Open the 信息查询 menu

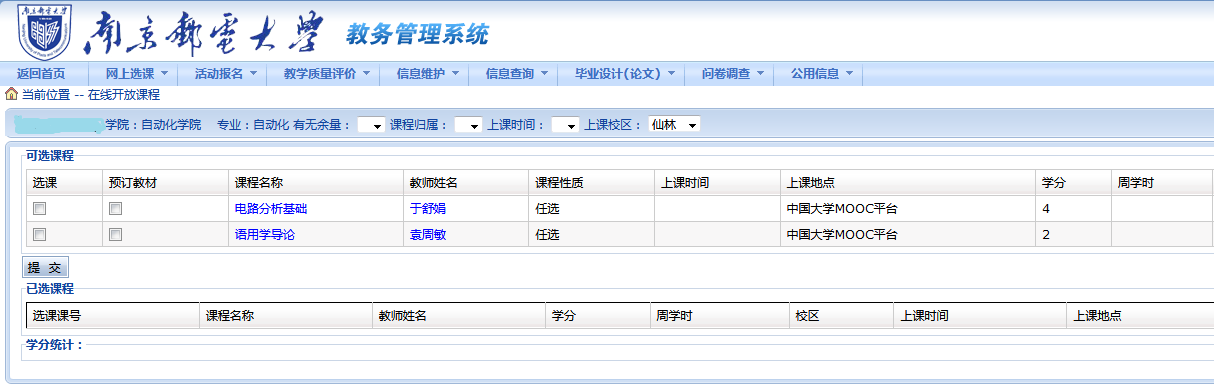click(x=510, y=73)
